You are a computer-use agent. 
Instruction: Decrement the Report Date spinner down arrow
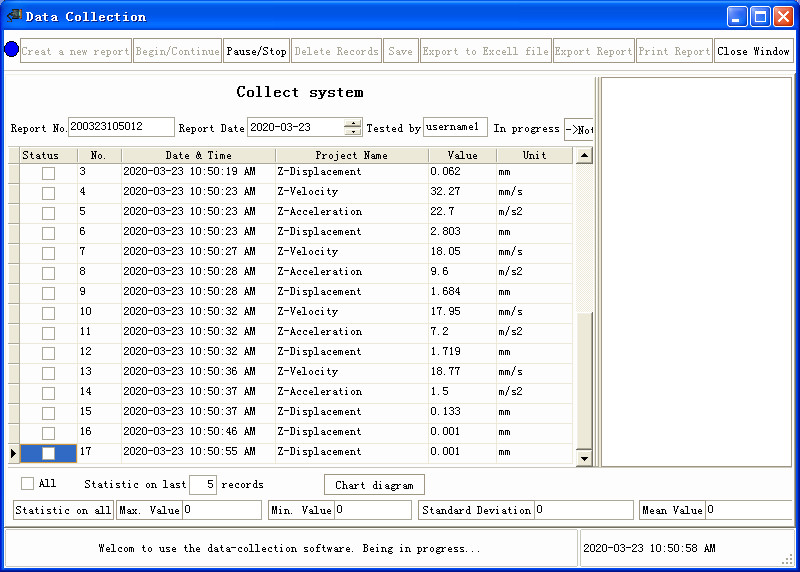[353, 132]
